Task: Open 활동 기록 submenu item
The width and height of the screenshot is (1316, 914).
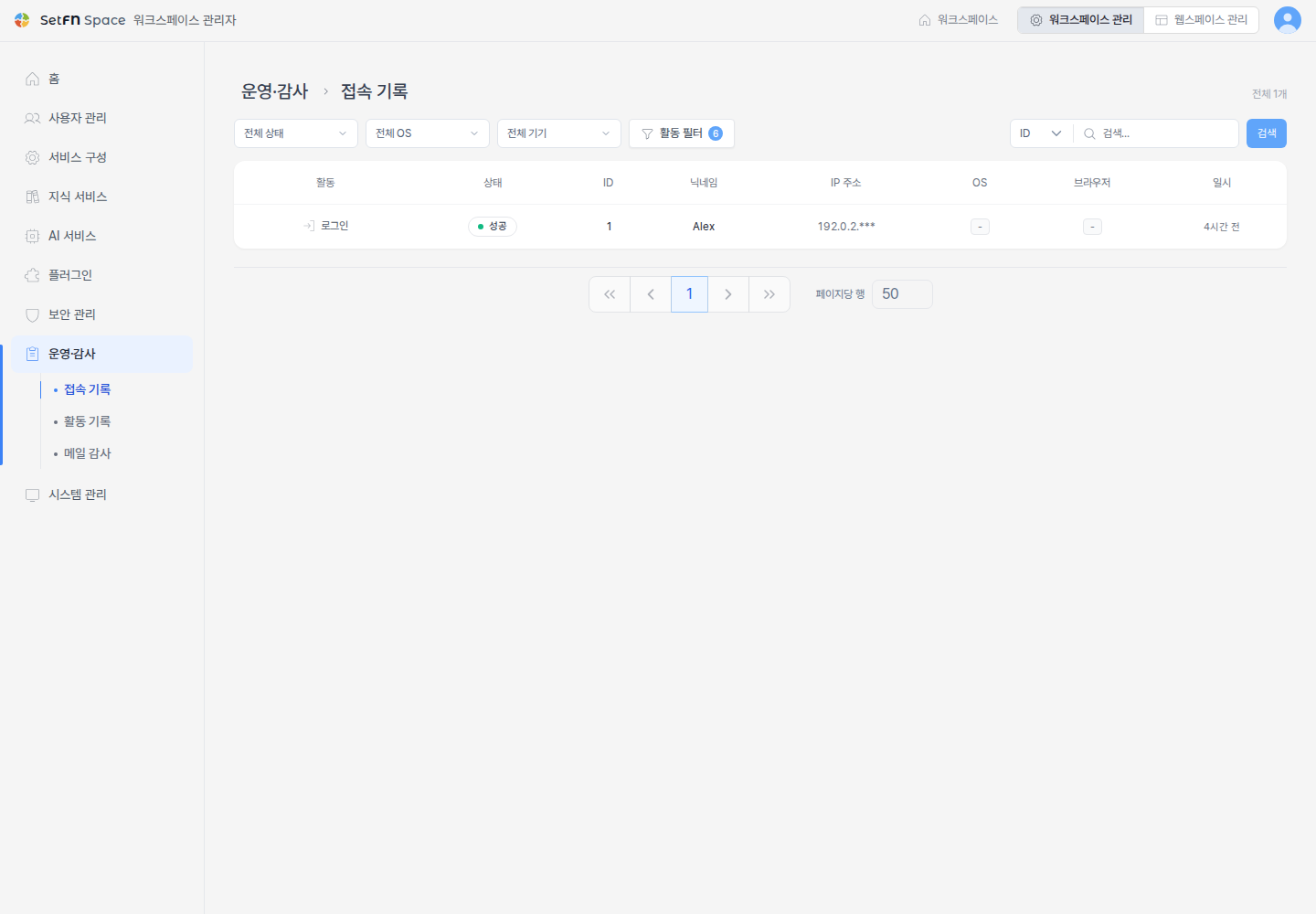Action: pos(87,421)
